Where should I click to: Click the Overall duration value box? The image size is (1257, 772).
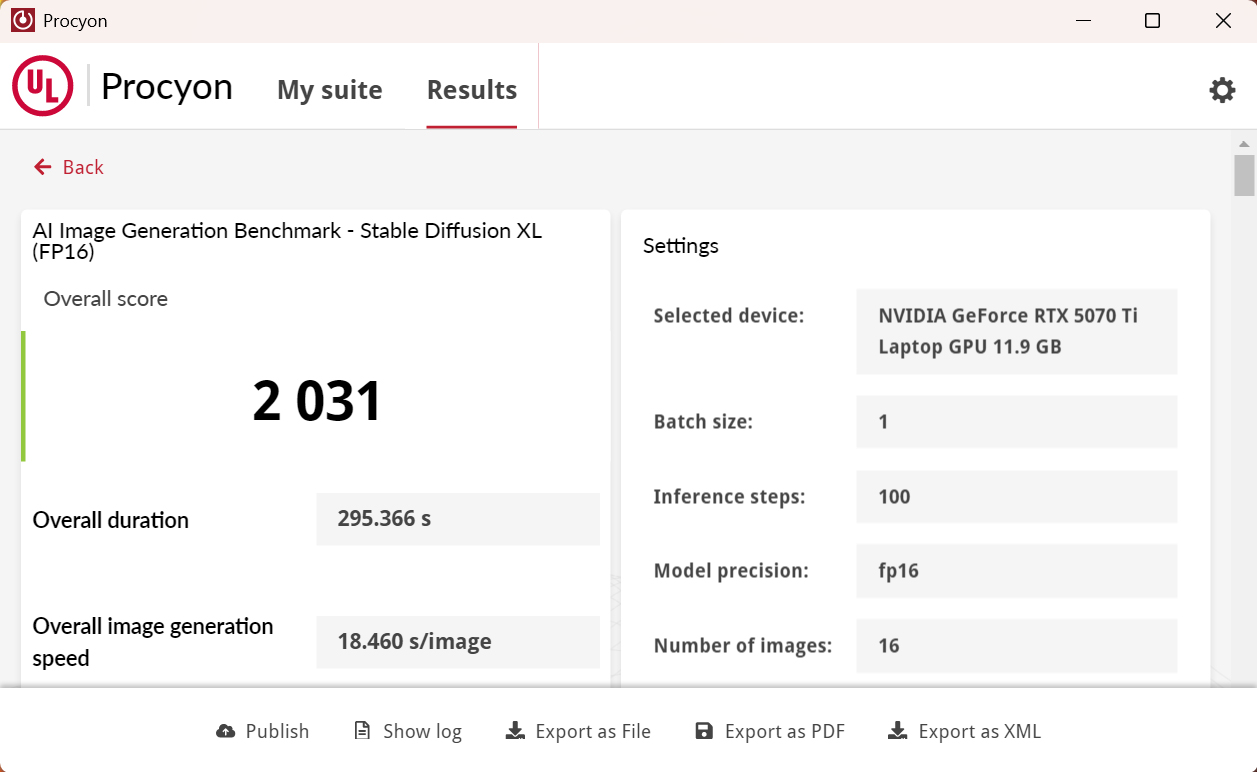click(457, 518)
